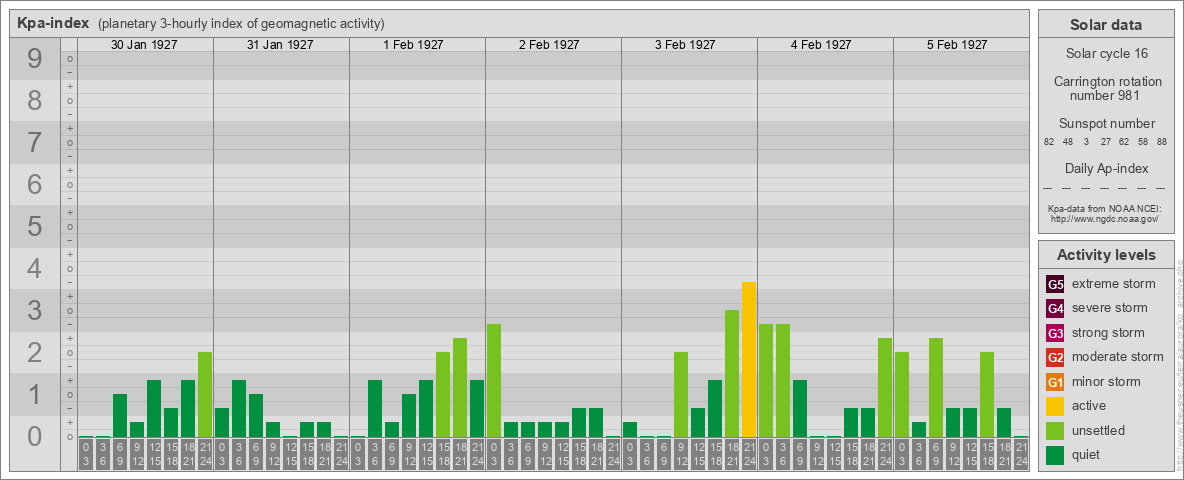Click the 4 Feb 1927 date header
This screenshot has width=1184, height=480.
821,45
